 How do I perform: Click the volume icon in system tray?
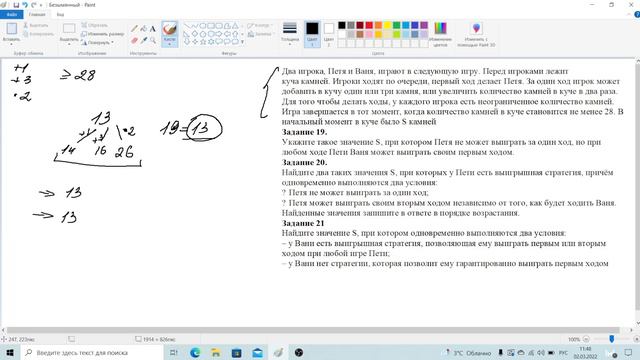(541, 352)
